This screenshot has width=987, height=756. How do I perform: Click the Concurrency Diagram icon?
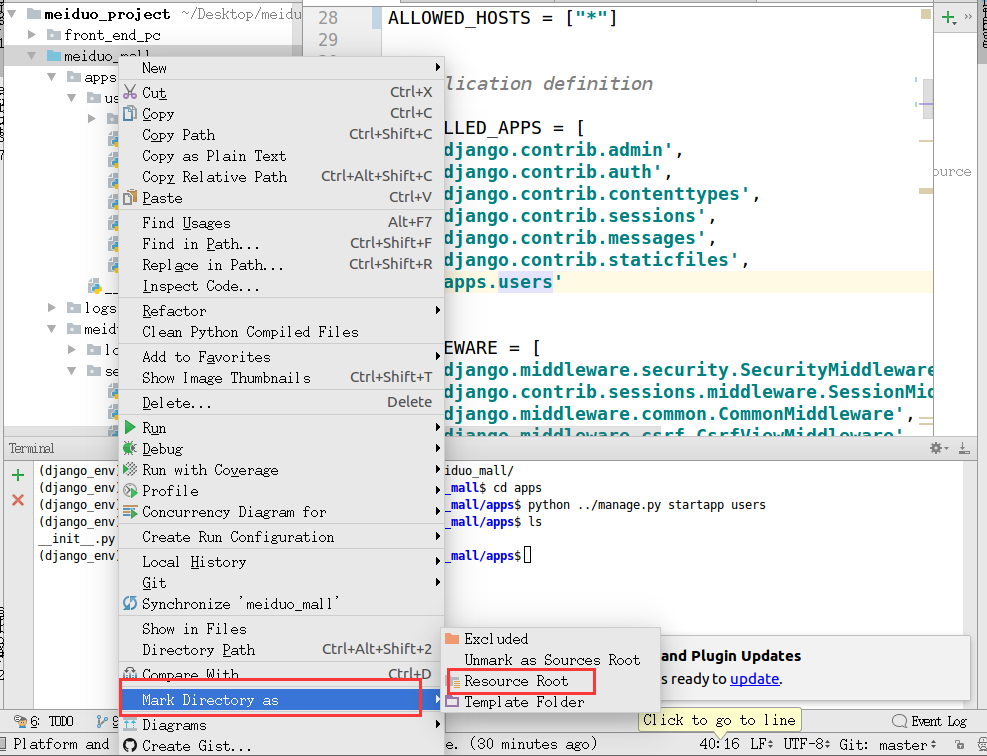[x=130, y=512]
